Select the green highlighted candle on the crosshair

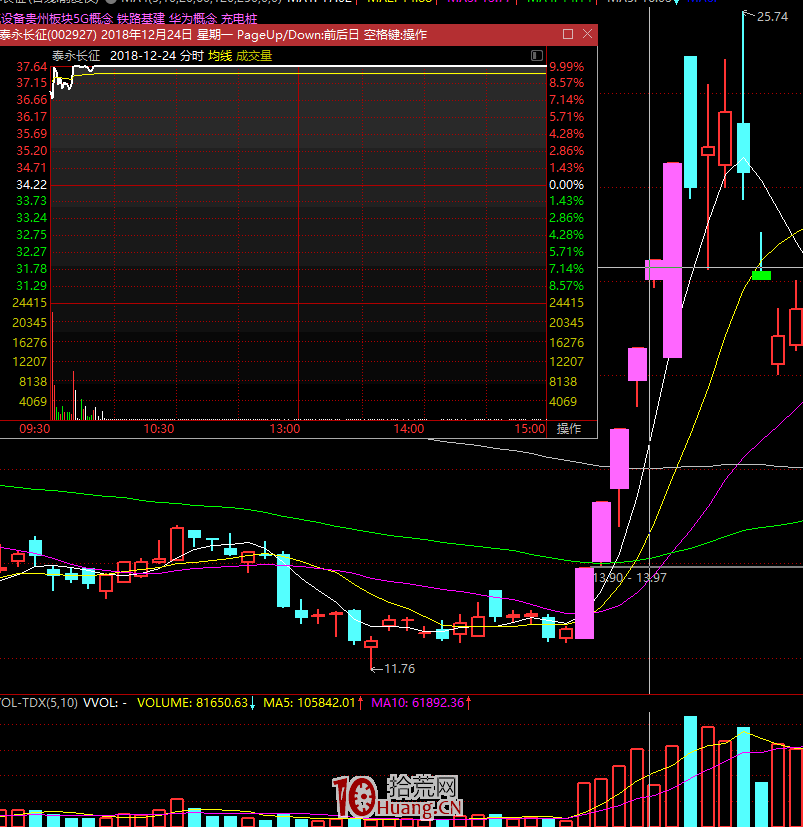pyautogui.click(x=761, y=274)
